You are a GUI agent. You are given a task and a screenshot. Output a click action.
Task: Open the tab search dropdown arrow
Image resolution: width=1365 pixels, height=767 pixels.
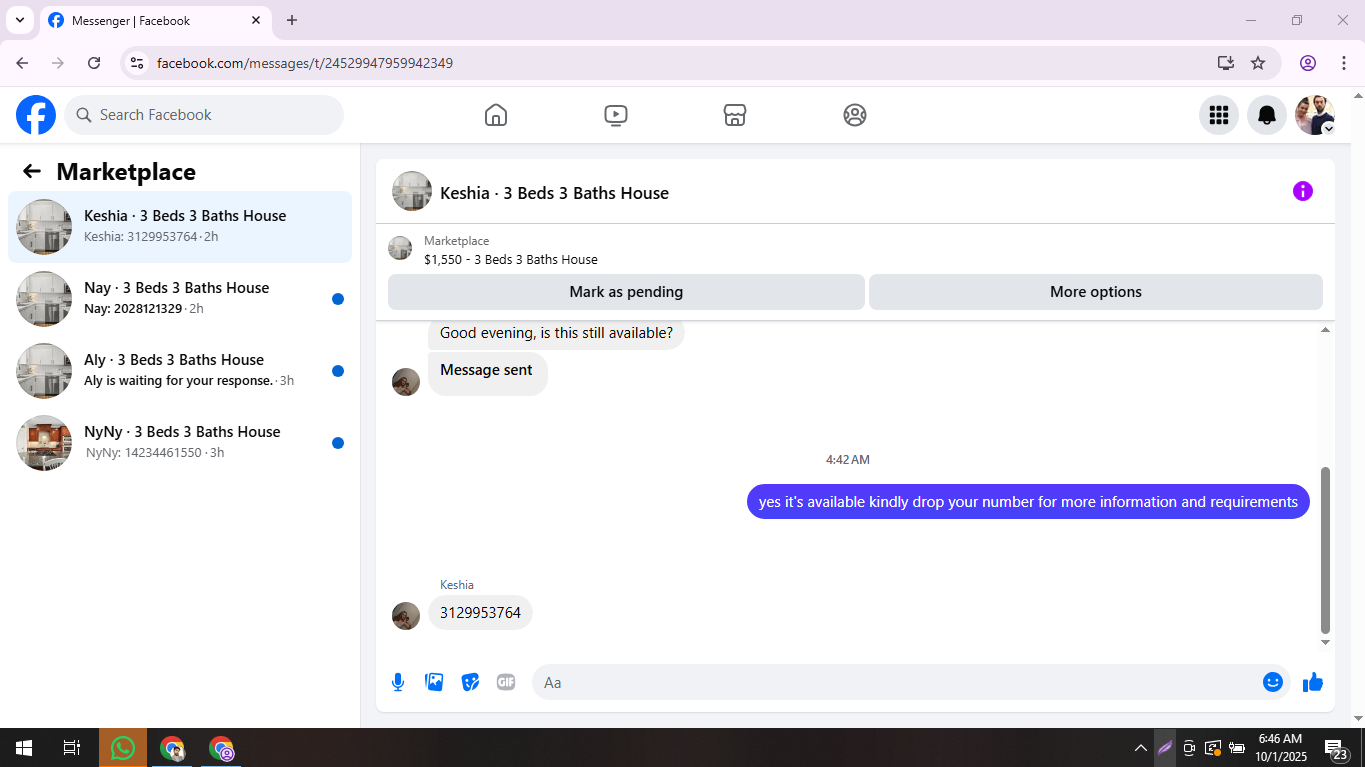click(x=19, y=20)
